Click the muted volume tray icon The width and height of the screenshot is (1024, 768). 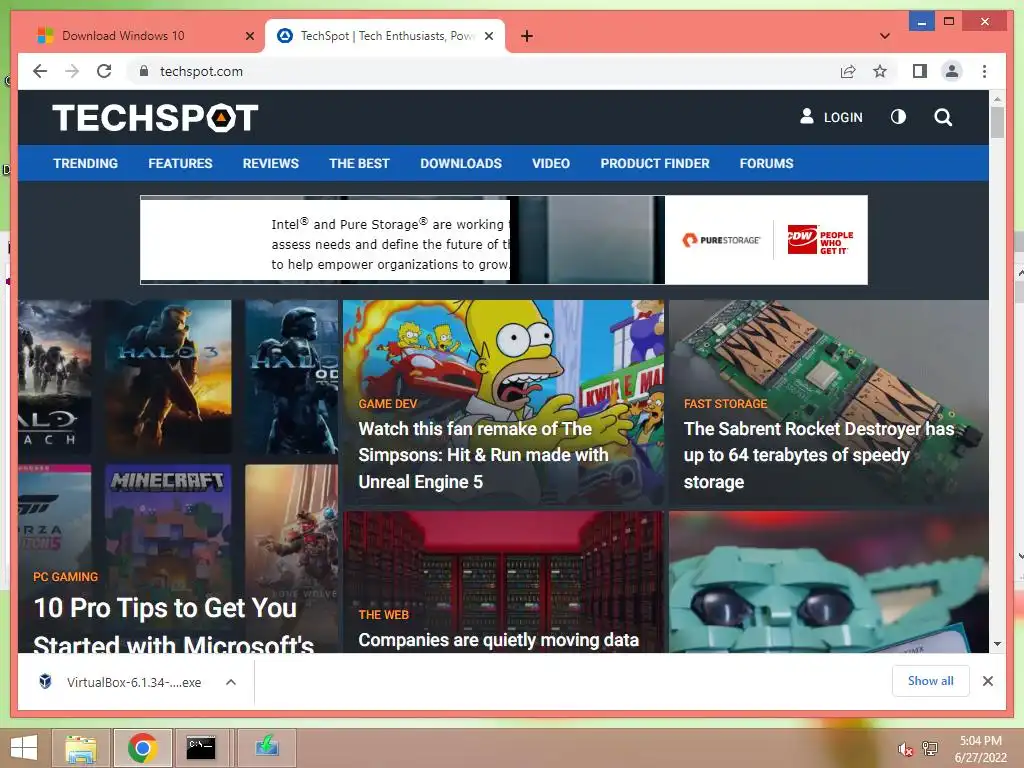pyautogui.click(x=905, y=749)
